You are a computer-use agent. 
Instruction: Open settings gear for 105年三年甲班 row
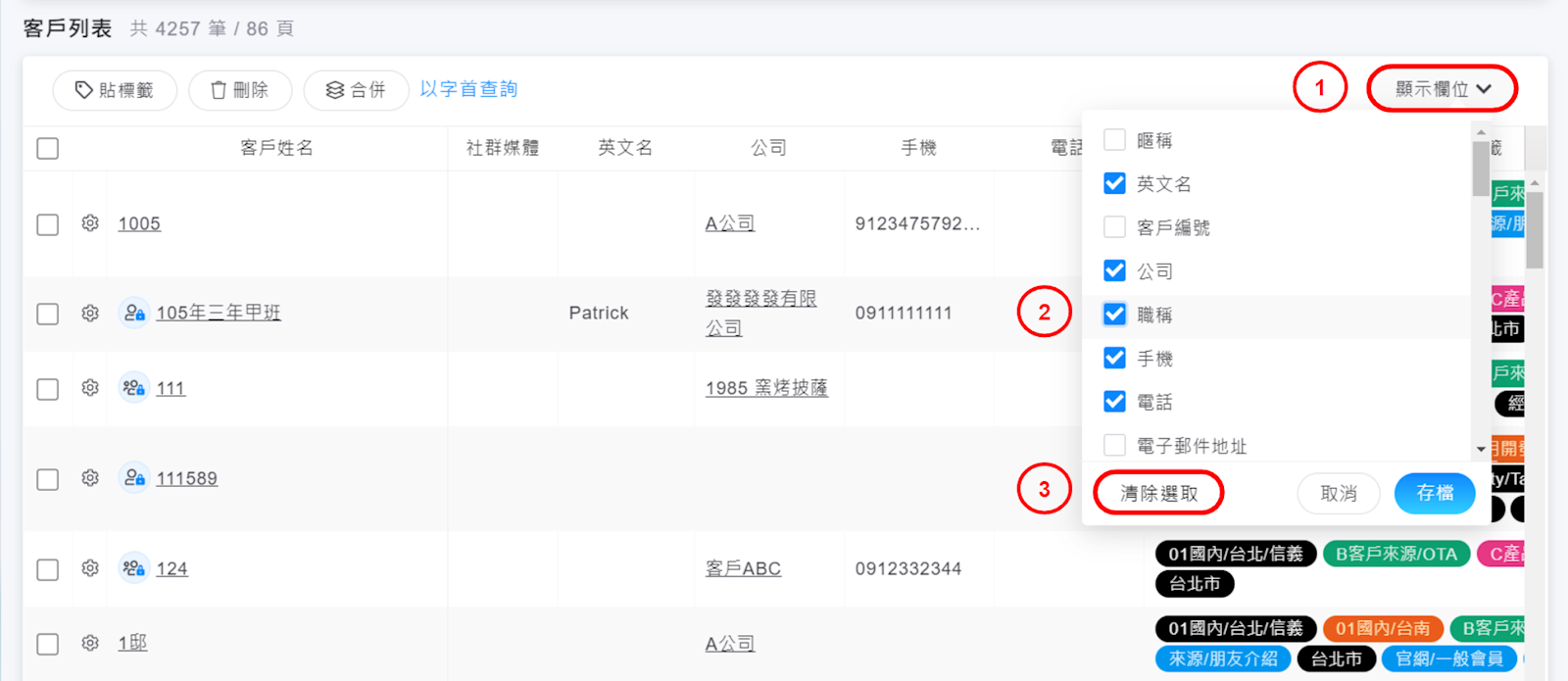(x=90, y=313)
